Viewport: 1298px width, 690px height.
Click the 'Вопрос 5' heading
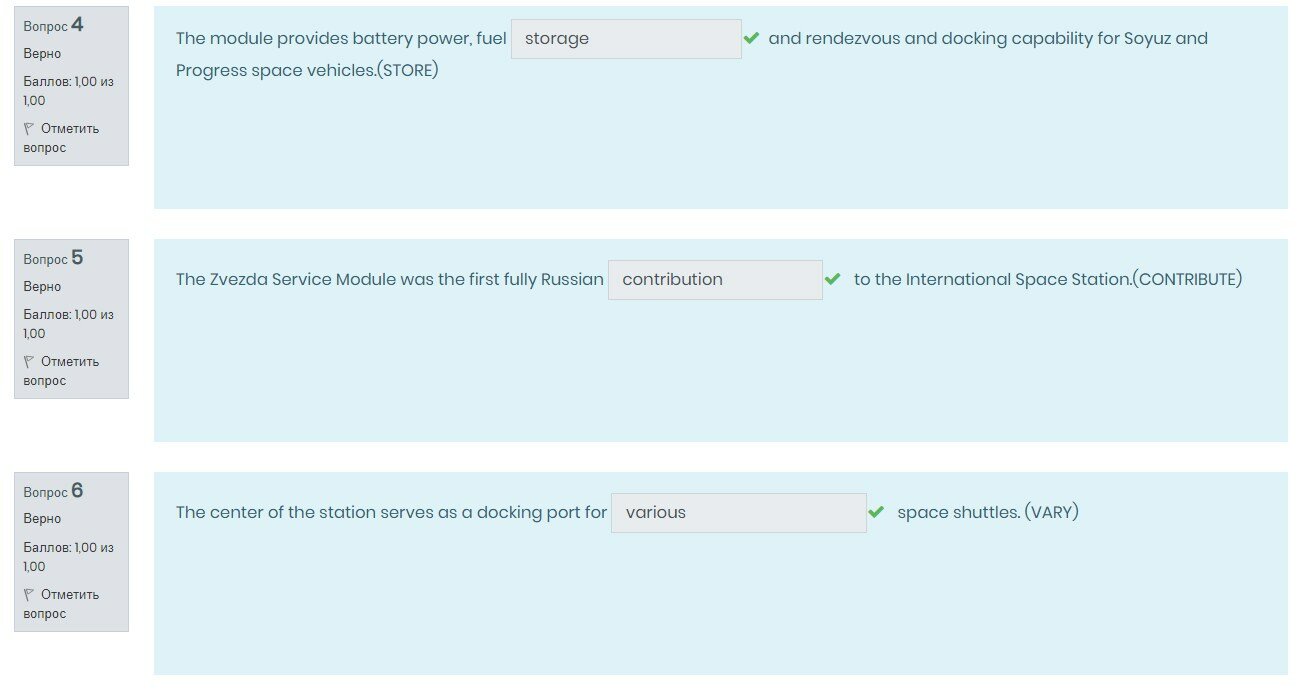(54, 259)
